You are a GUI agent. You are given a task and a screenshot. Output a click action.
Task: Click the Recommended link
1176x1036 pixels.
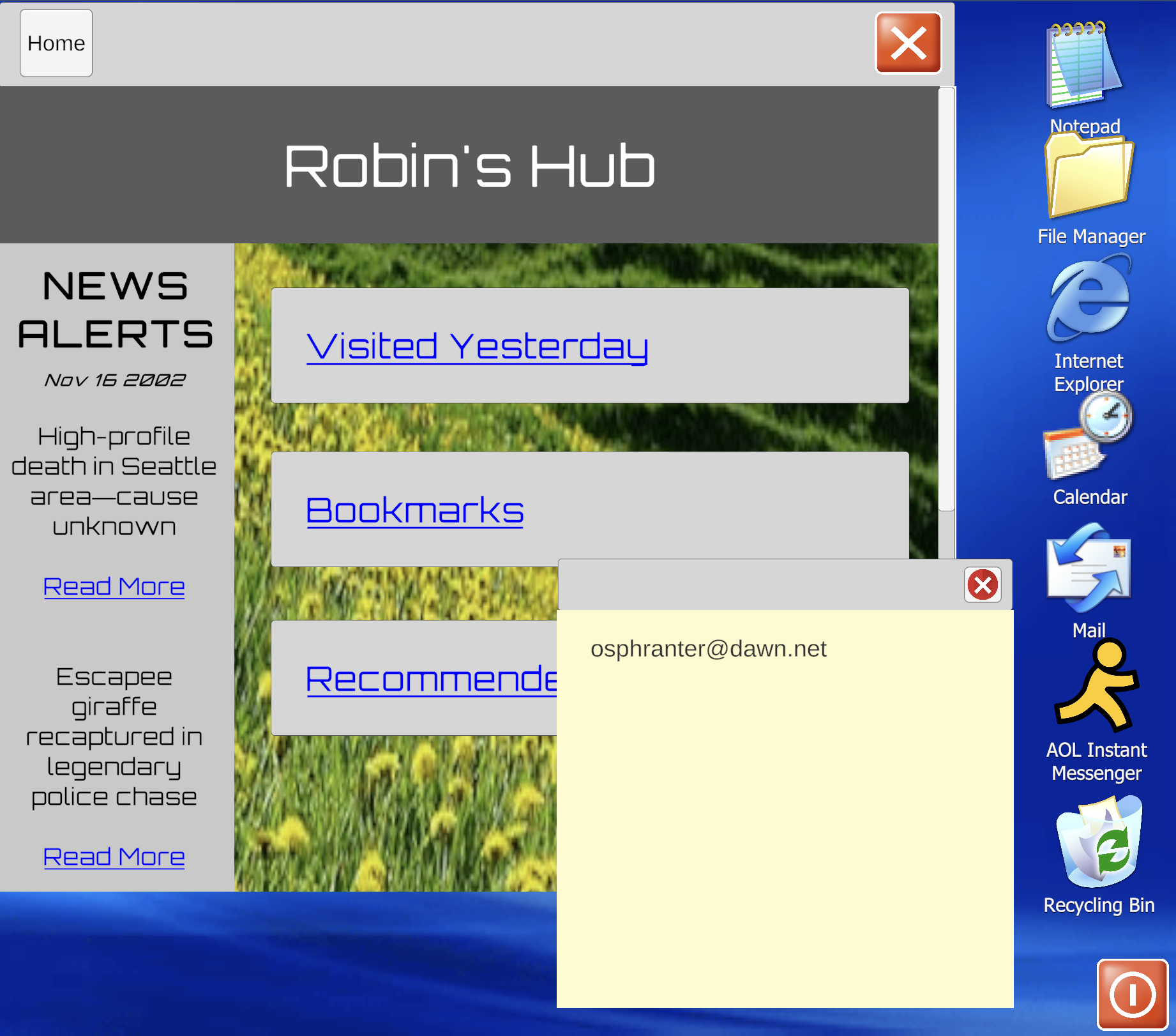point(431,678)
